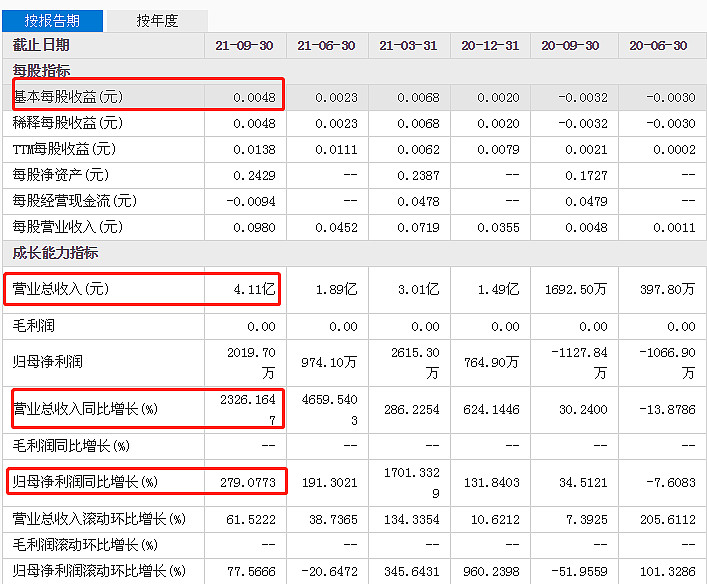Screen dimensions: 707x584
Task: Switch to the 按年度 tab
Action: coord(157,21)
